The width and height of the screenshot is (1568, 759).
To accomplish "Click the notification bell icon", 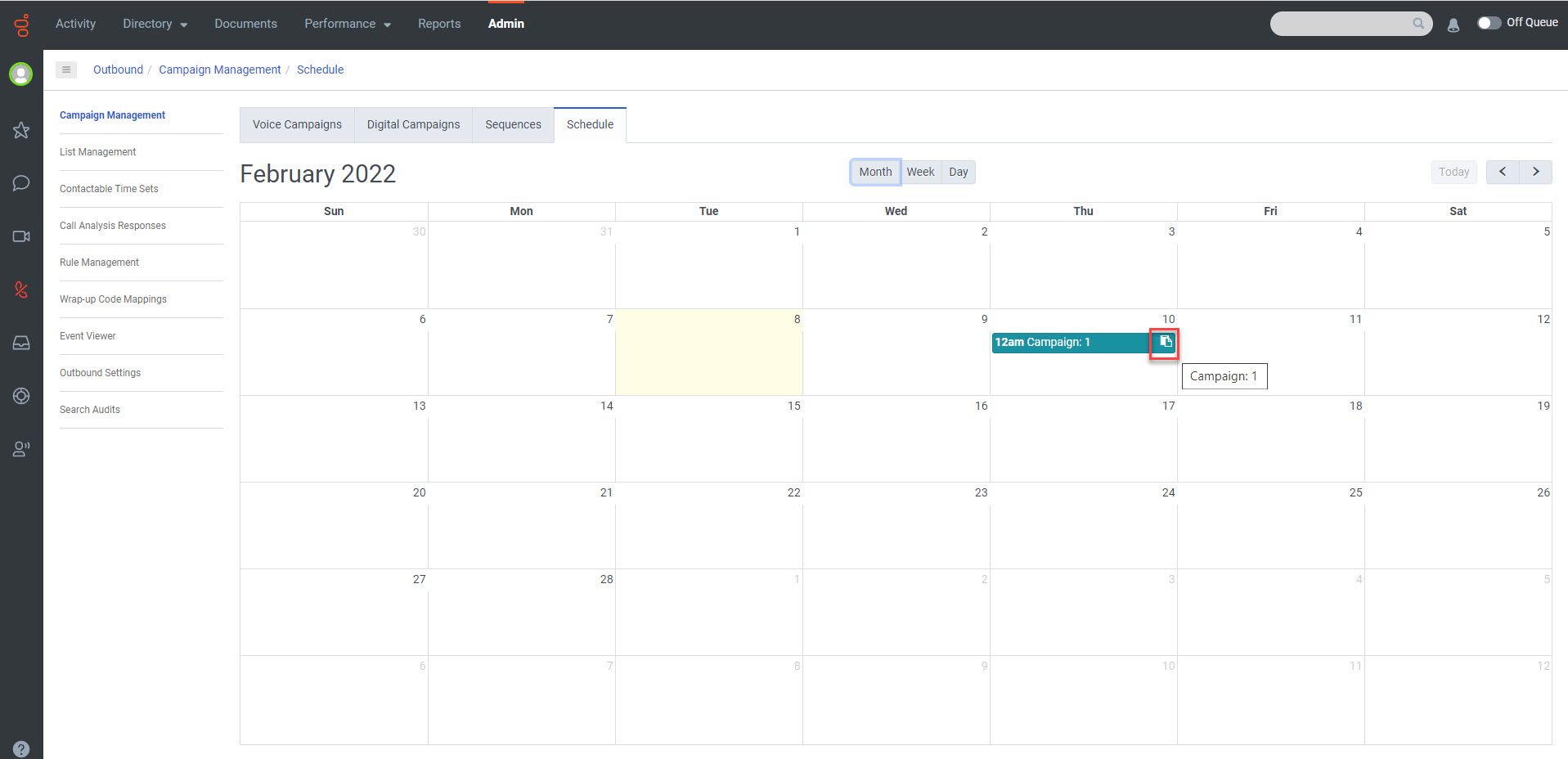I will click(x=1453, y=25).
